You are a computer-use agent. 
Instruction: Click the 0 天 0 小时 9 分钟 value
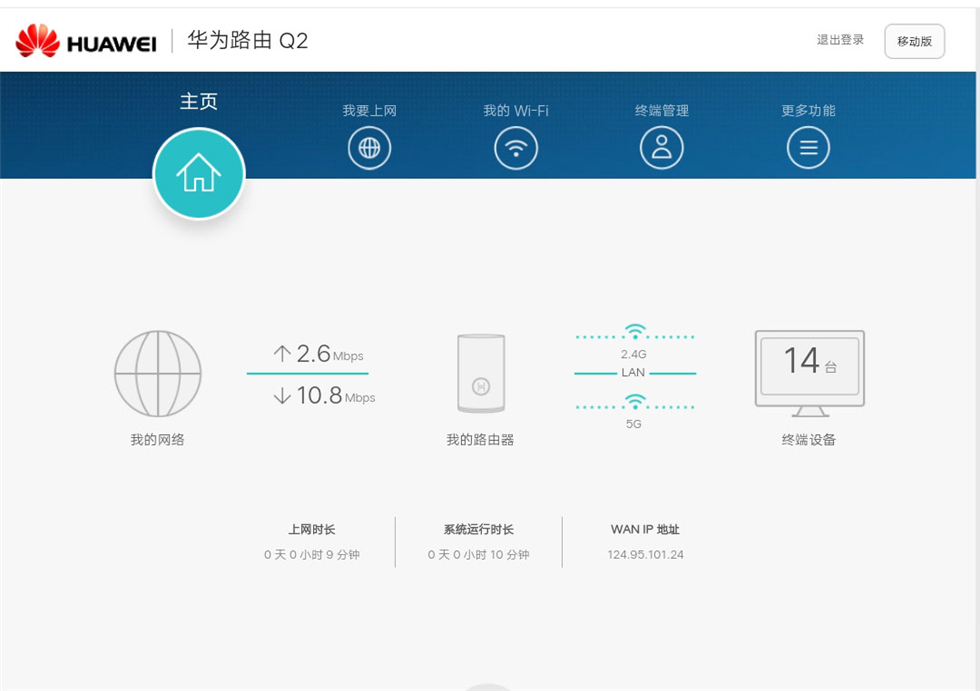point(311,555)
